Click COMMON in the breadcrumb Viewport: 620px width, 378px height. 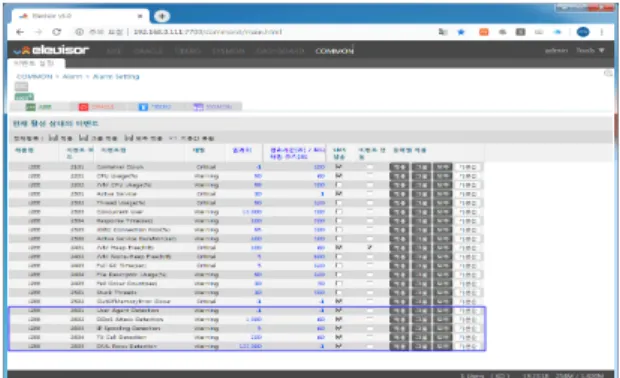(34, 76)
